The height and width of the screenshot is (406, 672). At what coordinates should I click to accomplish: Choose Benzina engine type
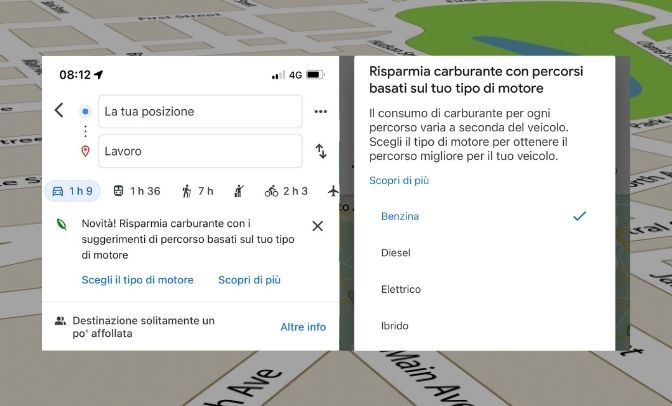(x=484, y=216)
